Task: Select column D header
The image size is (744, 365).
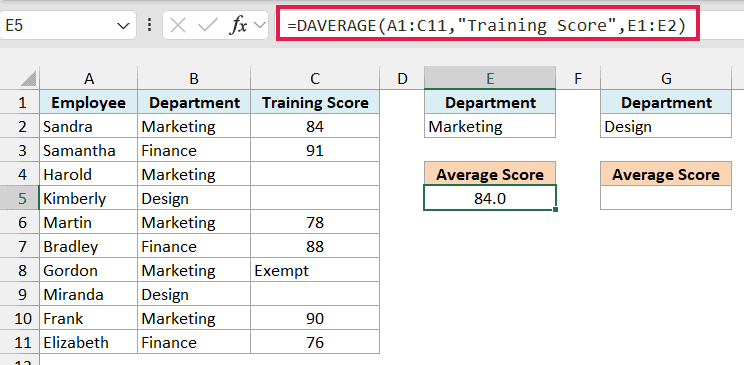Action: click(x=402, y=78)
